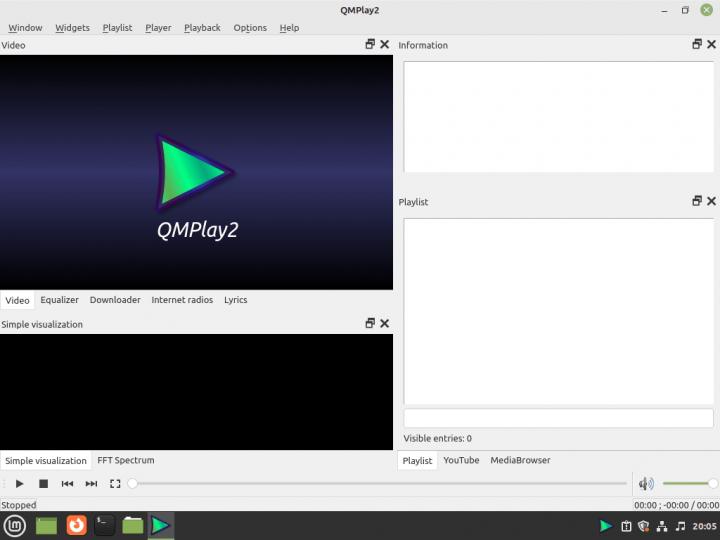This screenshot has height=540, width=720.
Task: Click the playlist filter input field
Action: click(x=558, y=418)
